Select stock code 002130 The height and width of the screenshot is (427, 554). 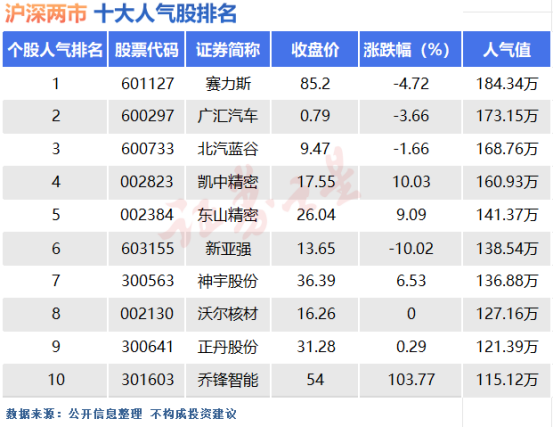tap(147, 314)
